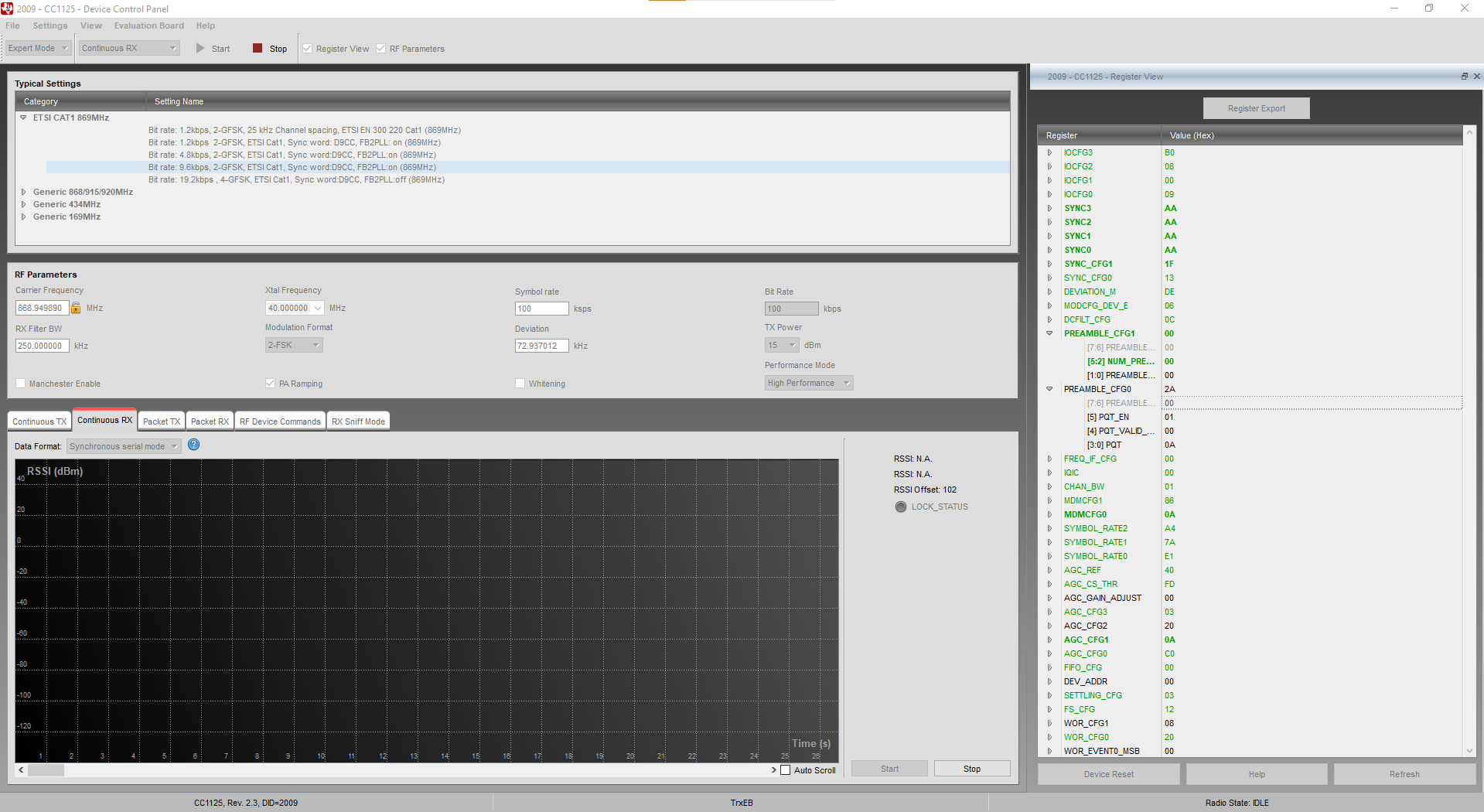Click the TI application logo icon
This screenshot has width=1484, height=812.
point(7,9)
